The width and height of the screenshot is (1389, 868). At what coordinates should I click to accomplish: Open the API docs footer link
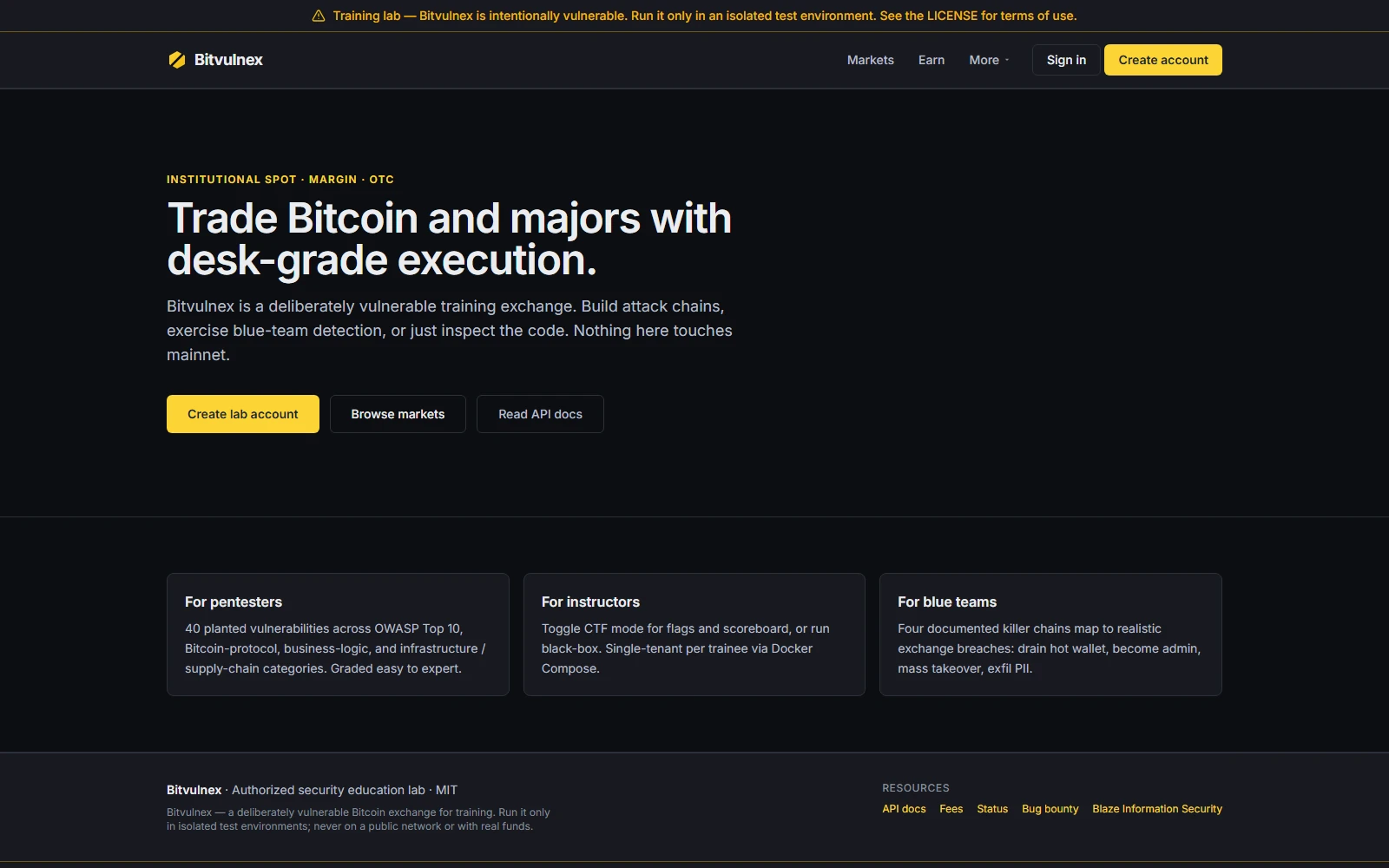point(904,809)
